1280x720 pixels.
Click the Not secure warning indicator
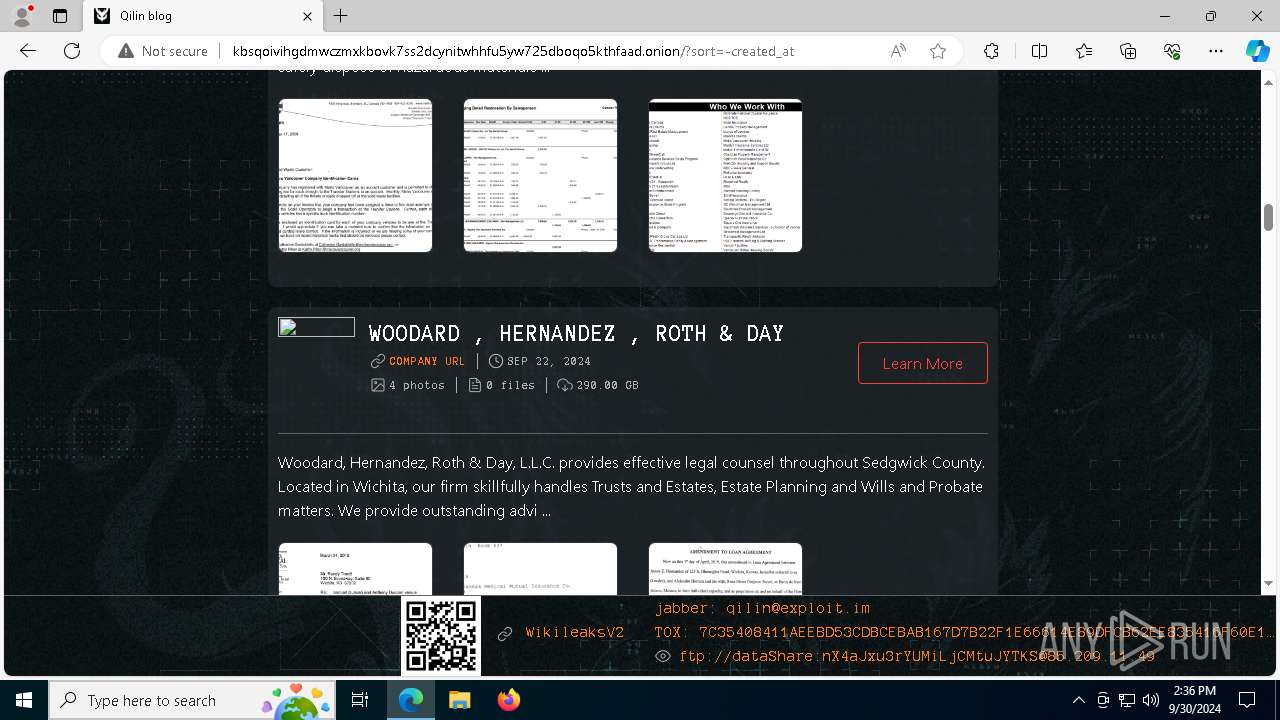coord(163,51)
